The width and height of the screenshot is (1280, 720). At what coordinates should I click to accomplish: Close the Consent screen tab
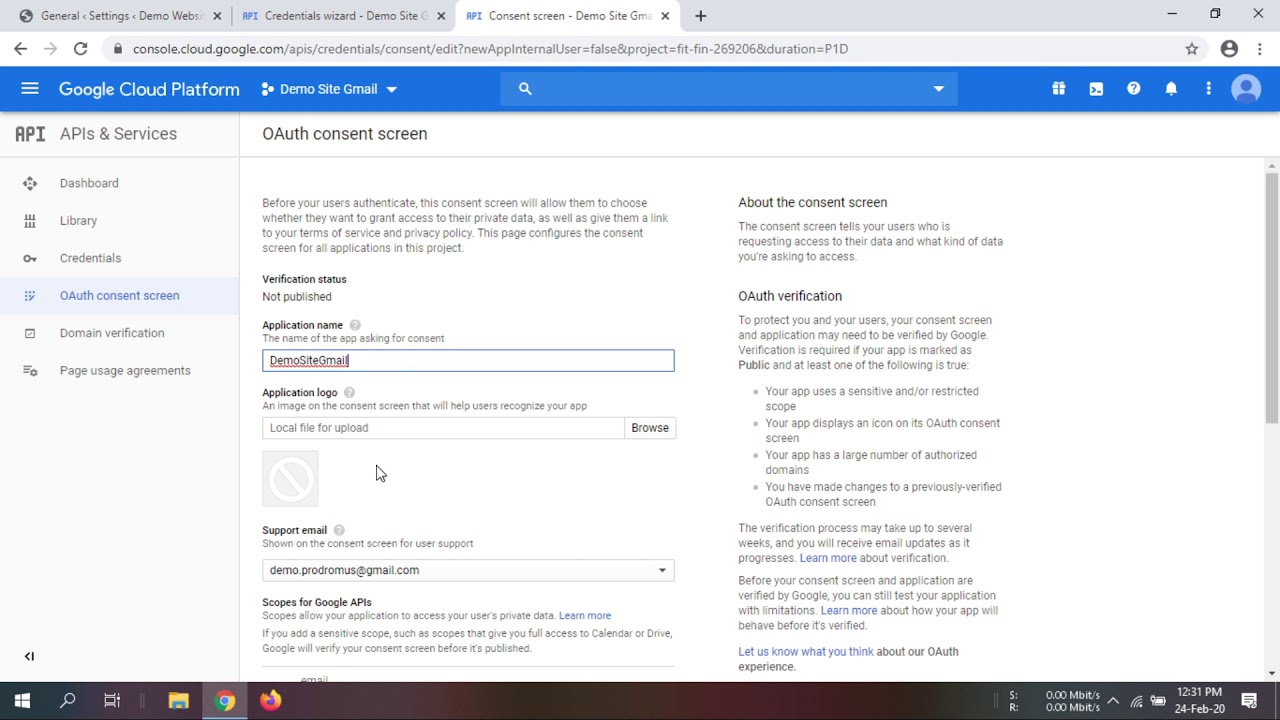[665, 16]
